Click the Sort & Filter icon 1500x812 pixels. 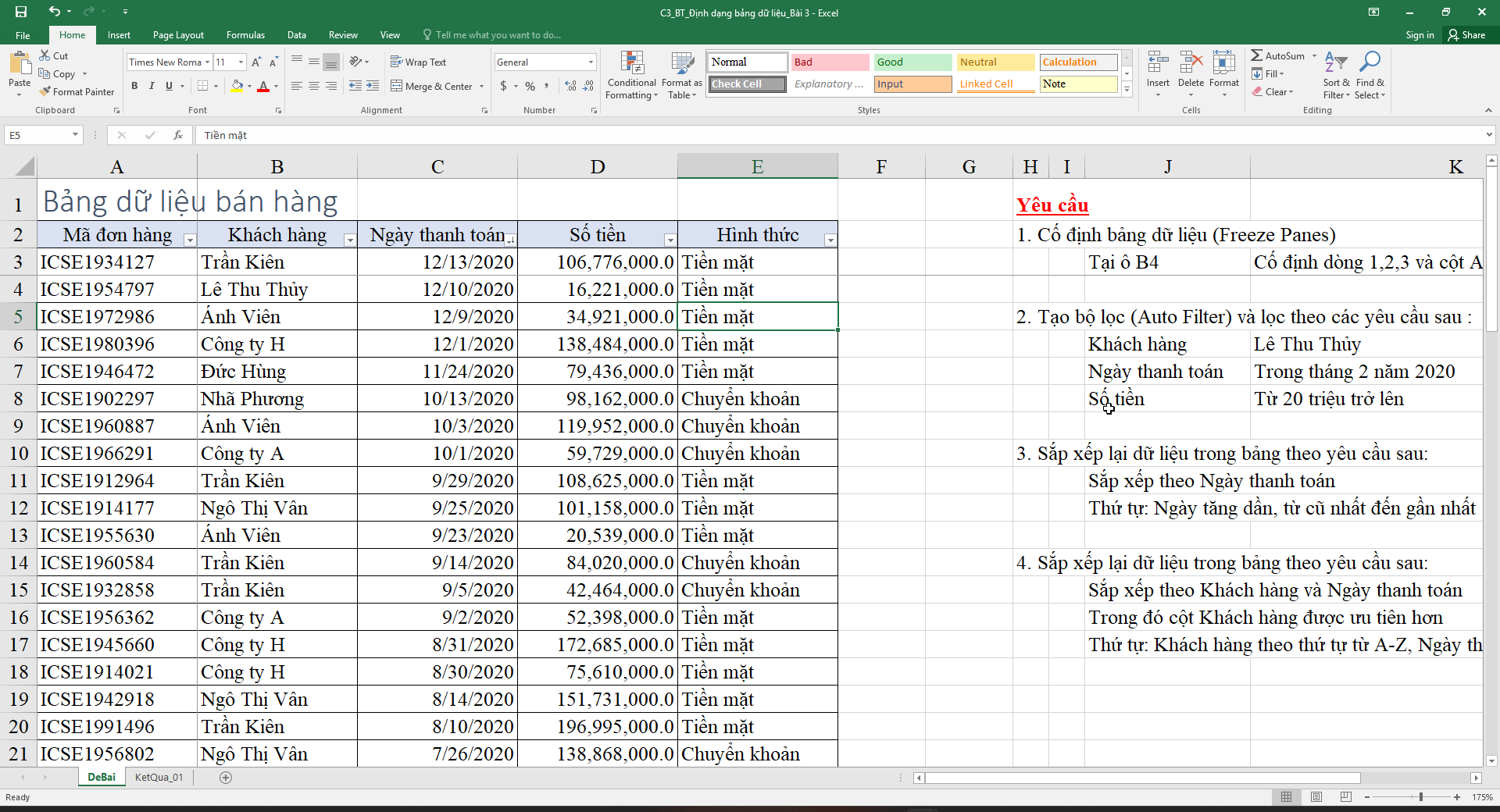pyautogui.click(x=1335, y=63)
